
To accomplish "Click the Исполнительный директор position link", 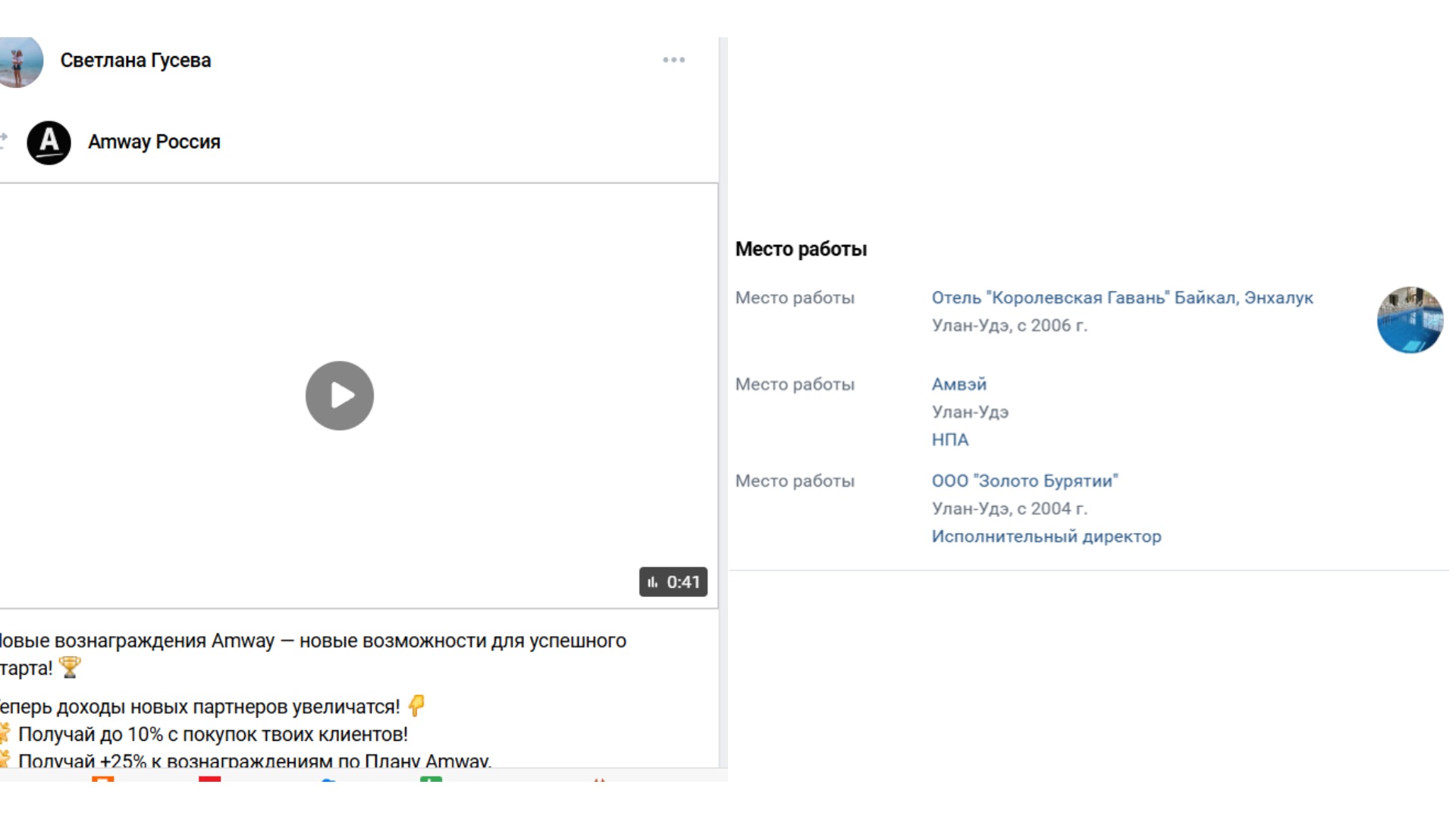I will [x=1046, y=536].
